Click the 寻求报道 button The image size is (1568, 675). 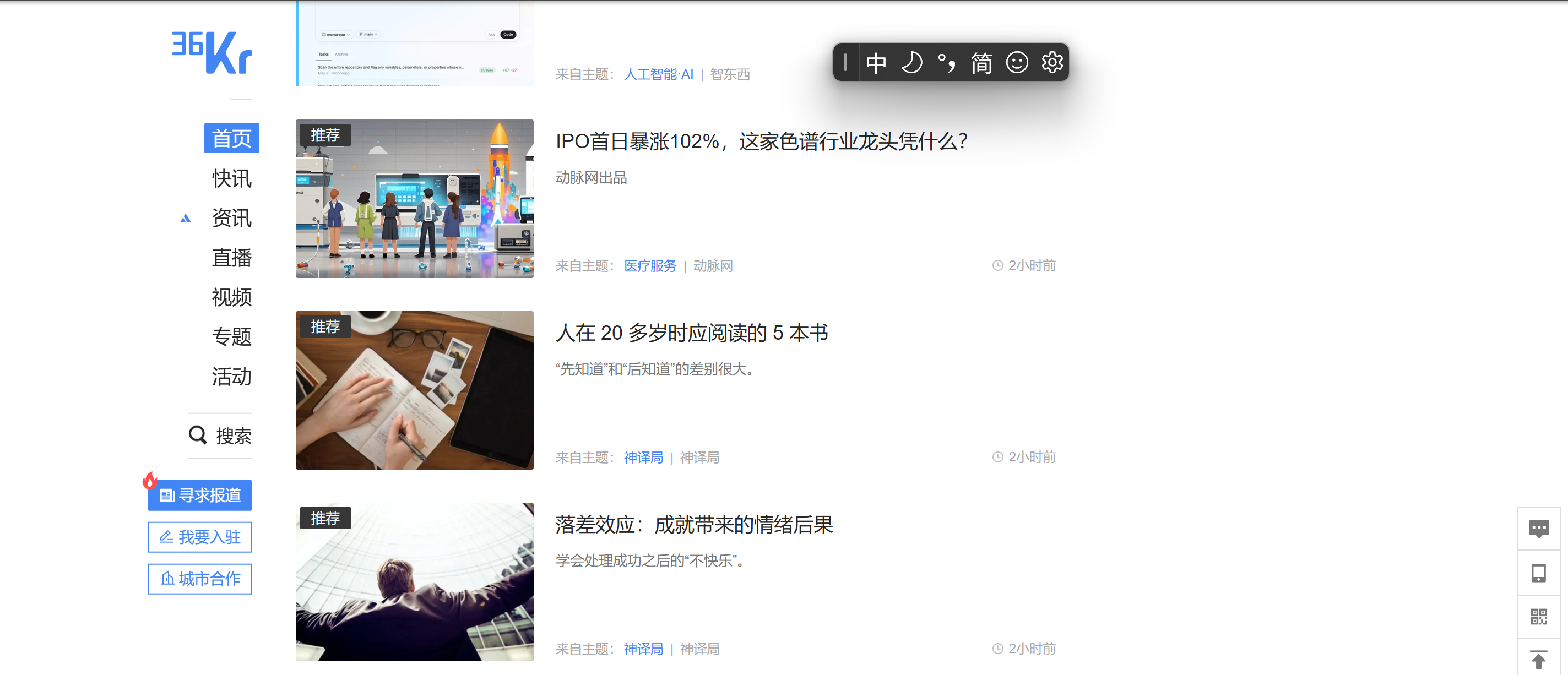click(200, 495)
